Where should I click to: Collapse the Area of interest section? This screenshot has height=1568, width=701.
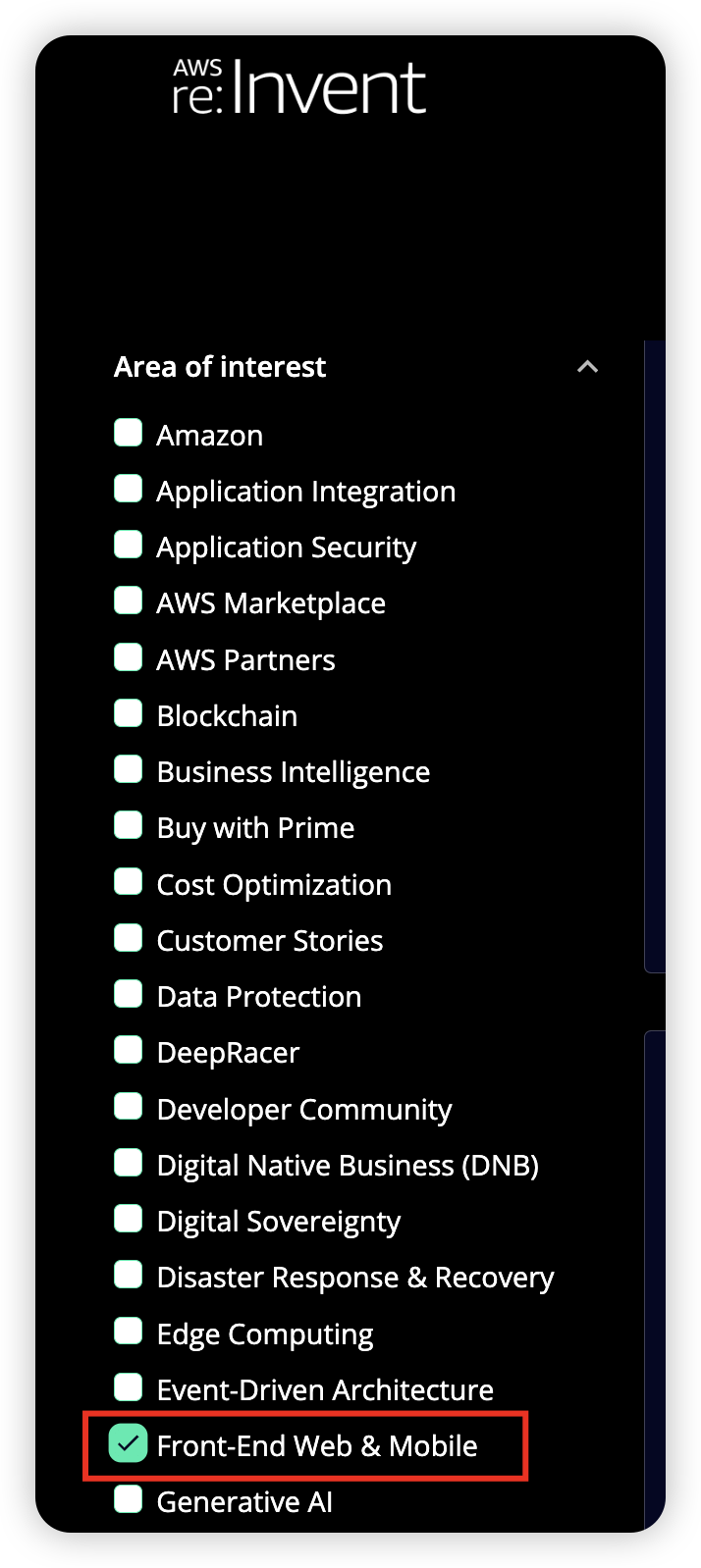click(587, 367)
